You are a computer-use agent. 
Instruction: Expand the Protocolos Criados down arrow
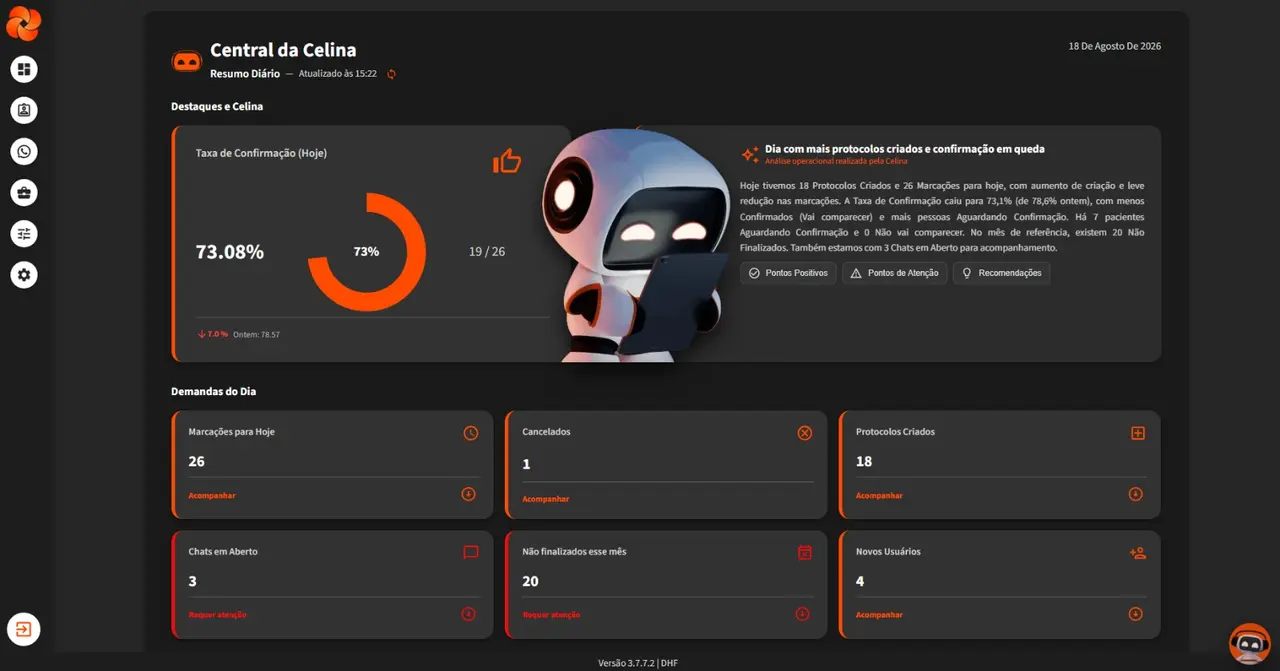(x=1135, y=494)
